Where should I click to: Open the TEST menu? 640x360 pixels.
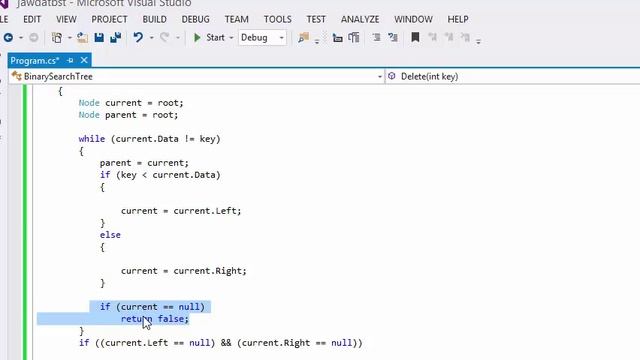(316, 19)
